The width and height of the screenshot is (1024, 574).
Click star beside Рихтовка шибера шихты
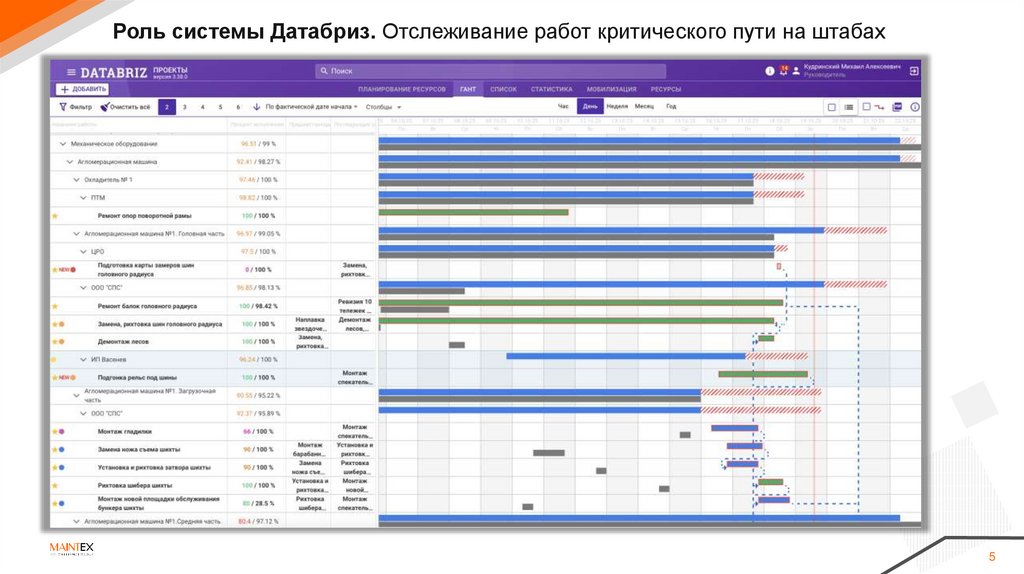click(x=55, y=485)
